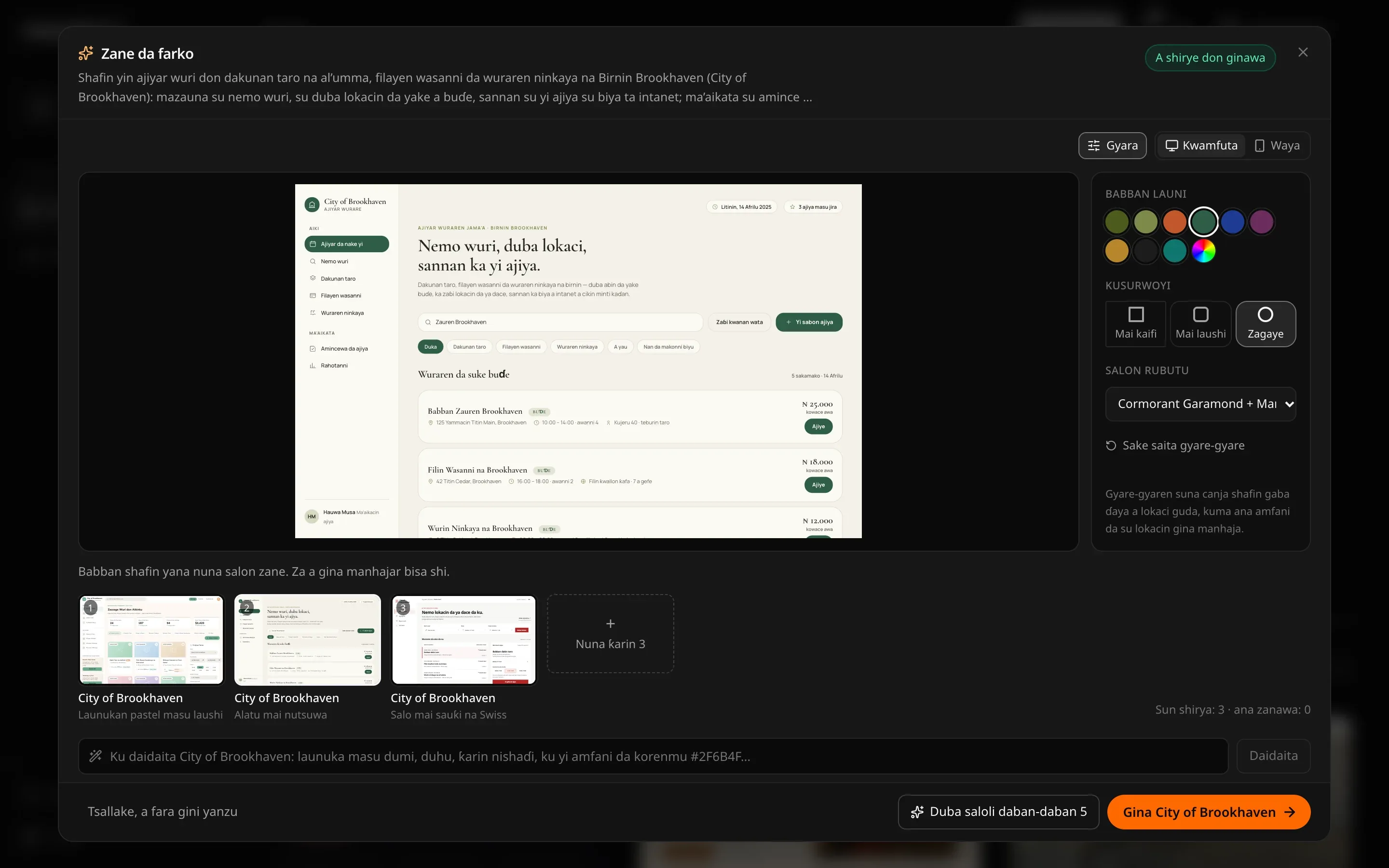Select Zagaye rounded corners

tap(1266, 324)
